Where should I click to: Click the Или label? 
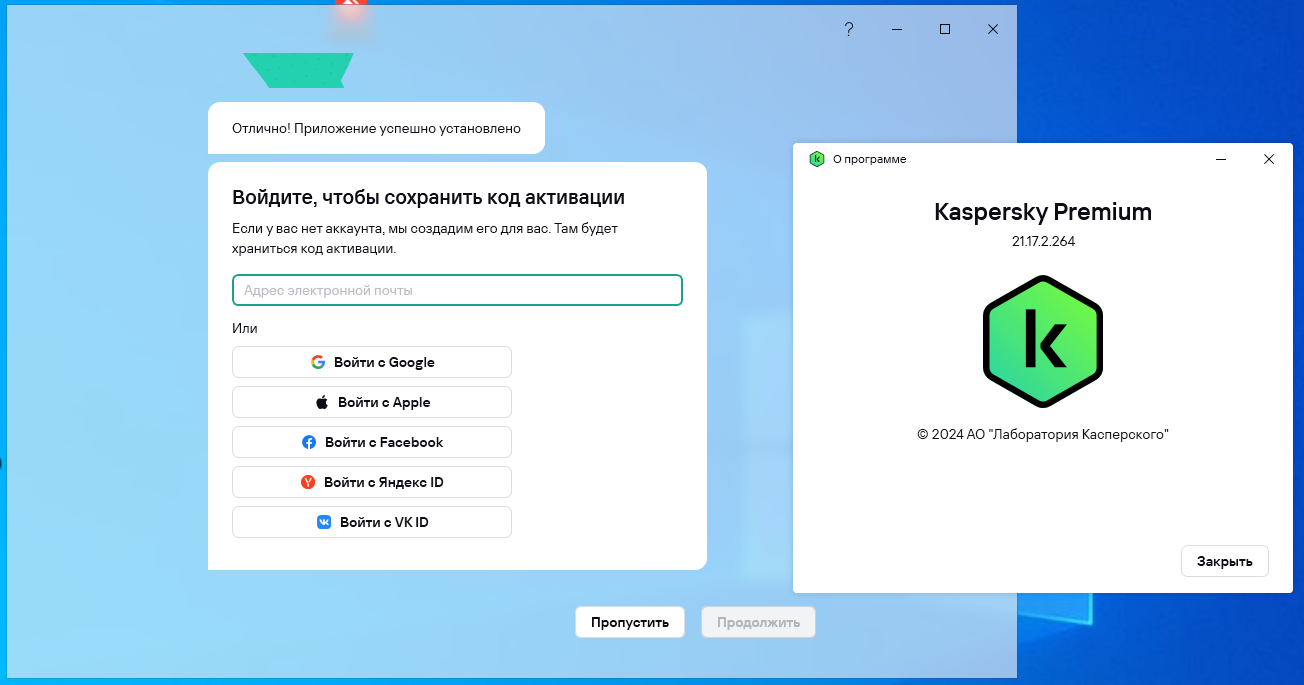245,328
